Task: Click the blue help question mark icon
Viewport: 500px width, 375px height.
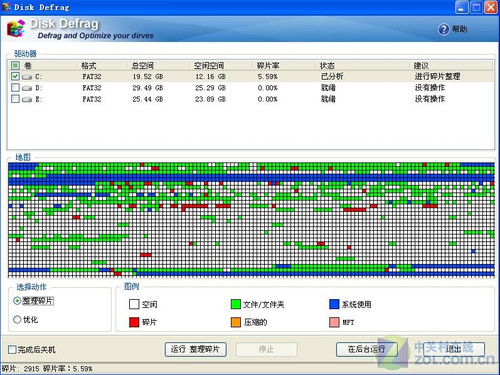Action: [x=443, y=29]
